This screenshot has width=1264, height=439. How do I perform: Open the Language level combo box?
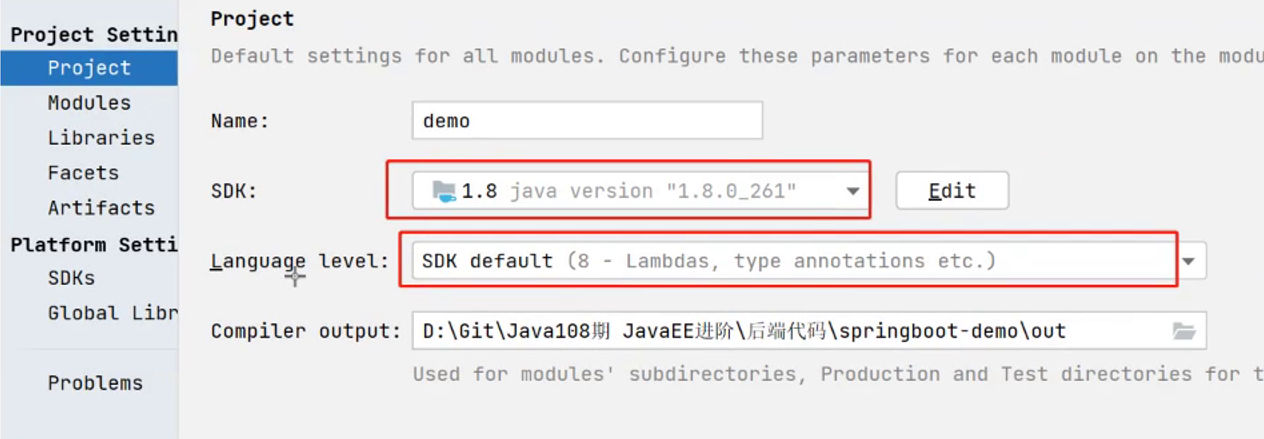(x=809, y=261)
